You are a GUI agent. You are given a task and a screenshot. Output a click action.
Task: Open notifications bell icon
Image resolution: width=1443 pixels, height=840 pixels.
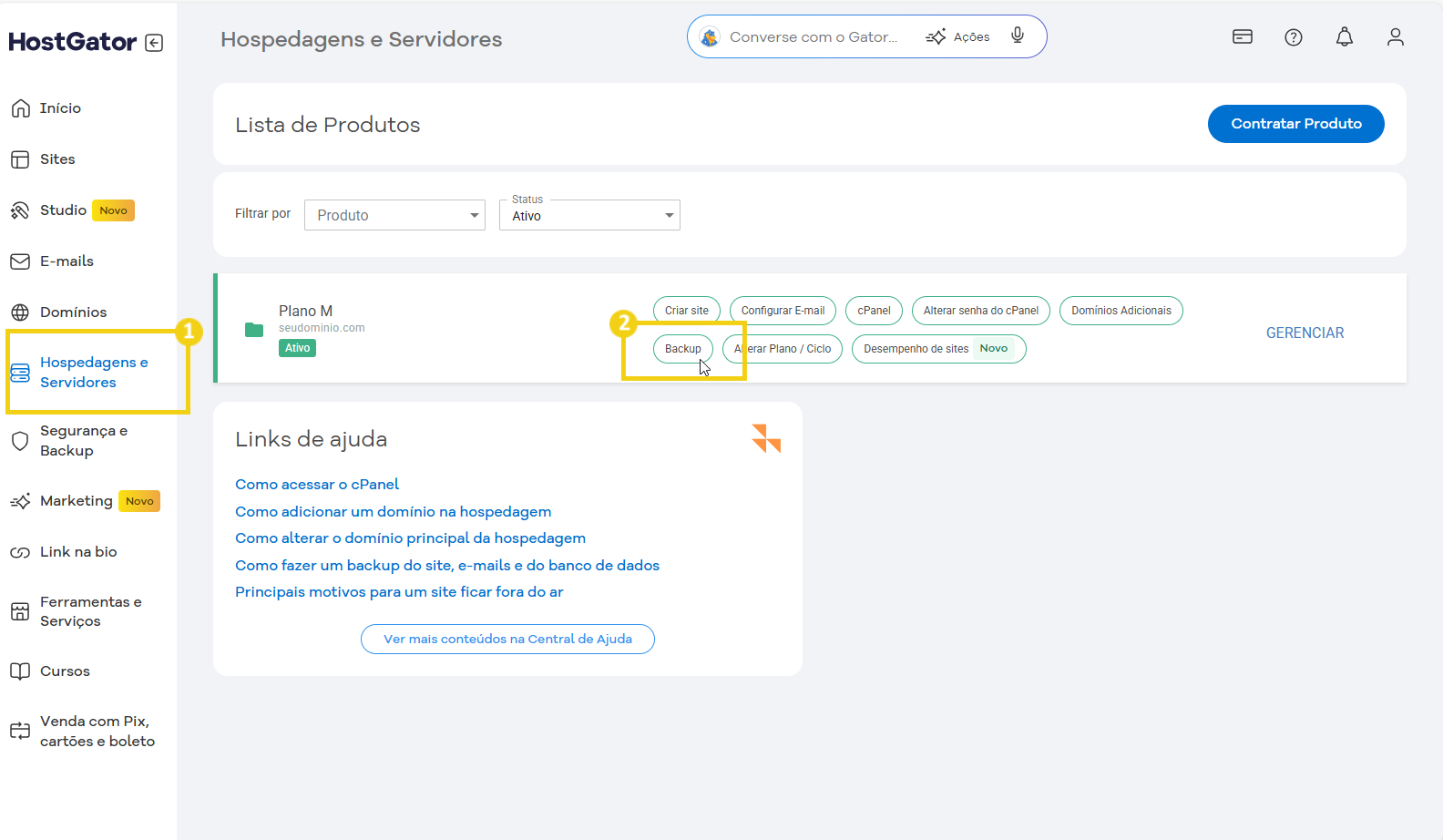(1345, 36)
